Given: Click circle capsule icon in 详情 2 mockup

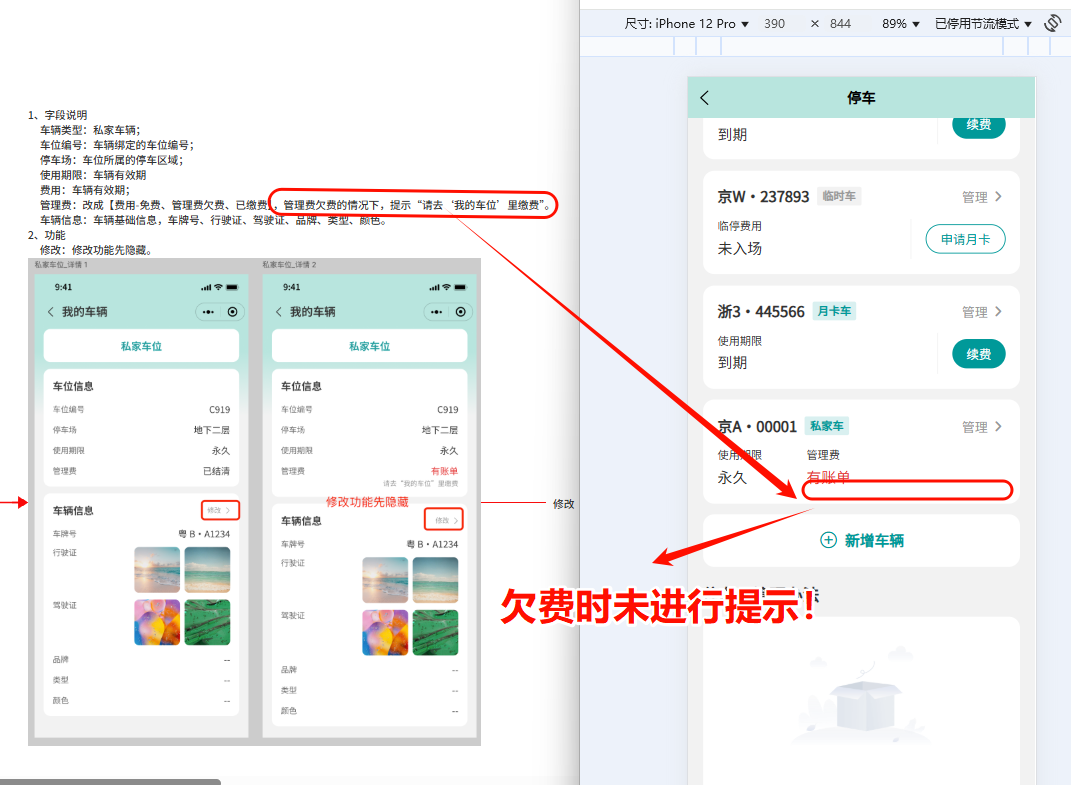Looking at the screenshot, I should pos(460,312).
